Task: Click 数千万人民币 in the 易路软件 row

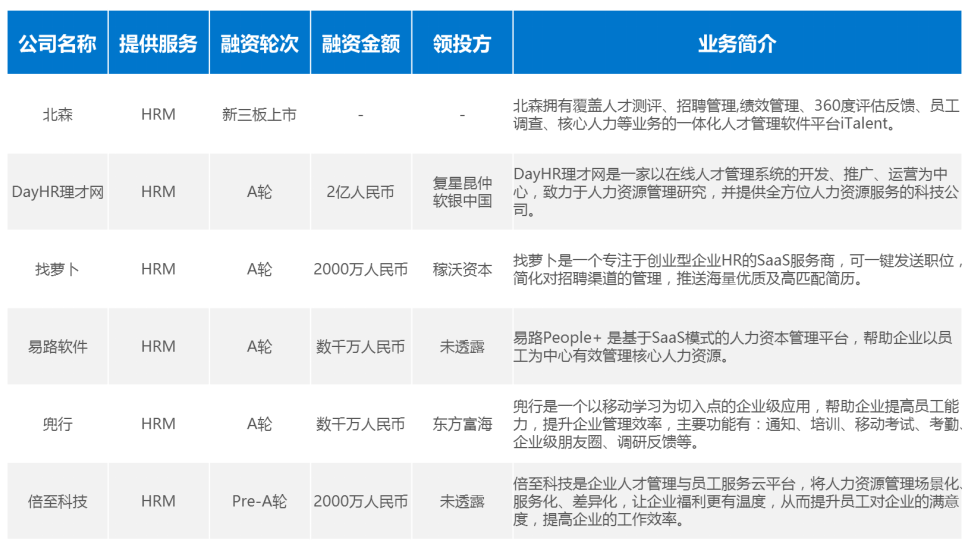Action: (360, 347)
